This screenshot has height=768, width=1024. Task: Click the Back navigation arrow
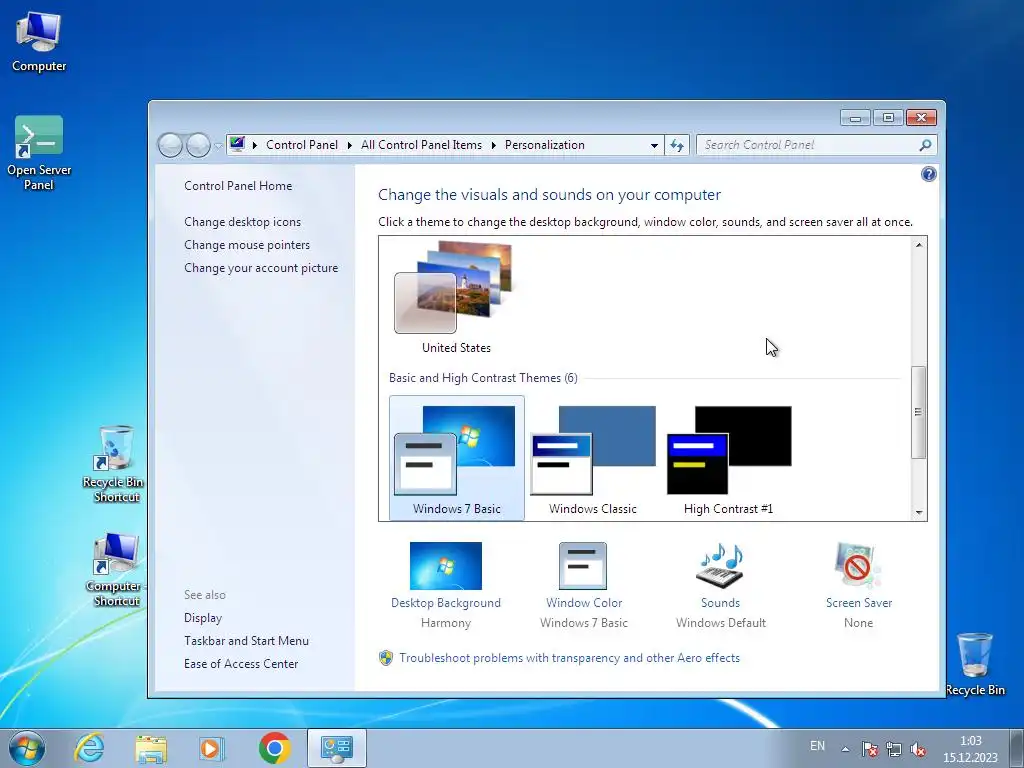coord(170,145)
